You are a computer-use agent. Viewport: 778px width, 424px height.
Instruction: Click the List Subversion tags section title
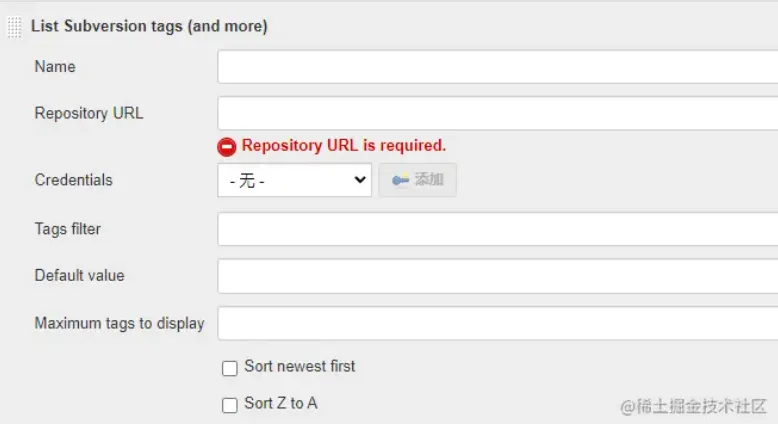pyautogui.click(x=149, y=27)
